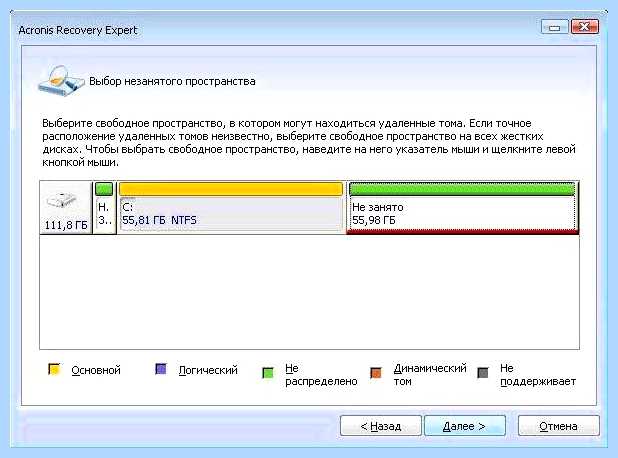Click the Логический legend label
The height and width of the screenshot is (458, 618).
point(208,370)
